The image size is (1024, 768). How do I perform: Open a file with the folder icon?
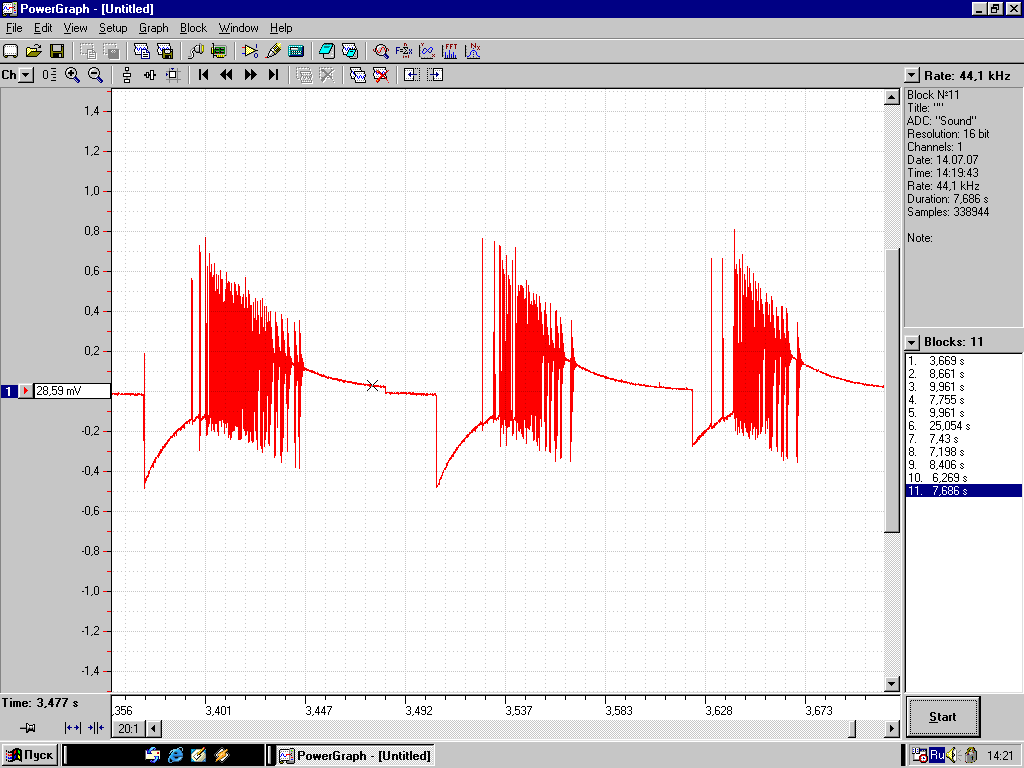tap(34, 51)
